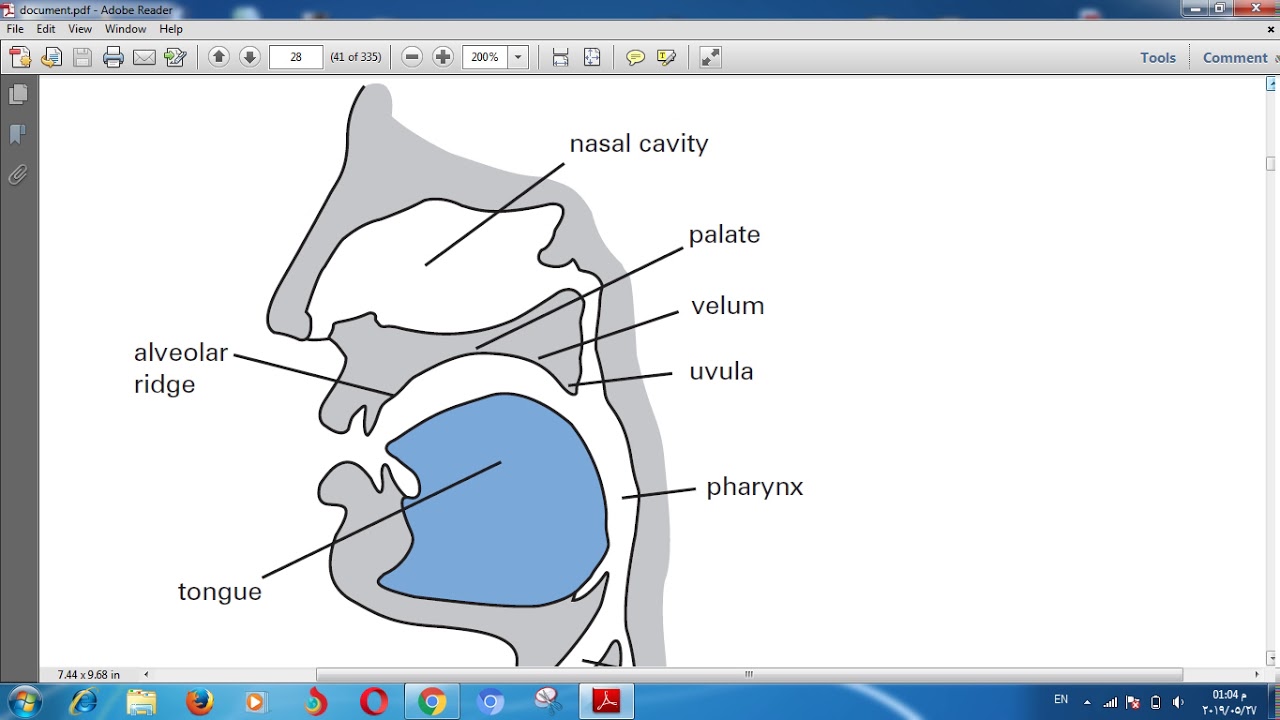The width and height of the screenshot is (1280, 720).
Task: Click the 'palate' label
Action: pyautogui.click(x=724, y=235)
